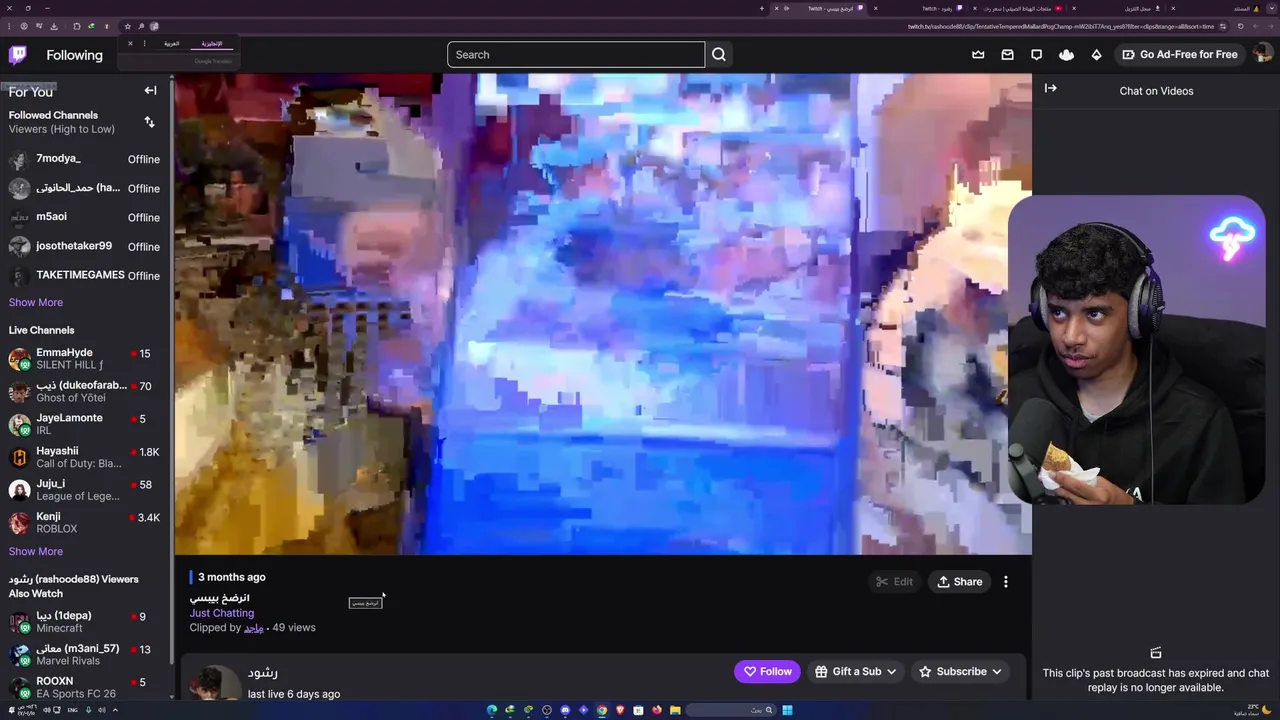Open Hayashii channel avatar
1280x720 pixels.
click(x=19, y=457)
